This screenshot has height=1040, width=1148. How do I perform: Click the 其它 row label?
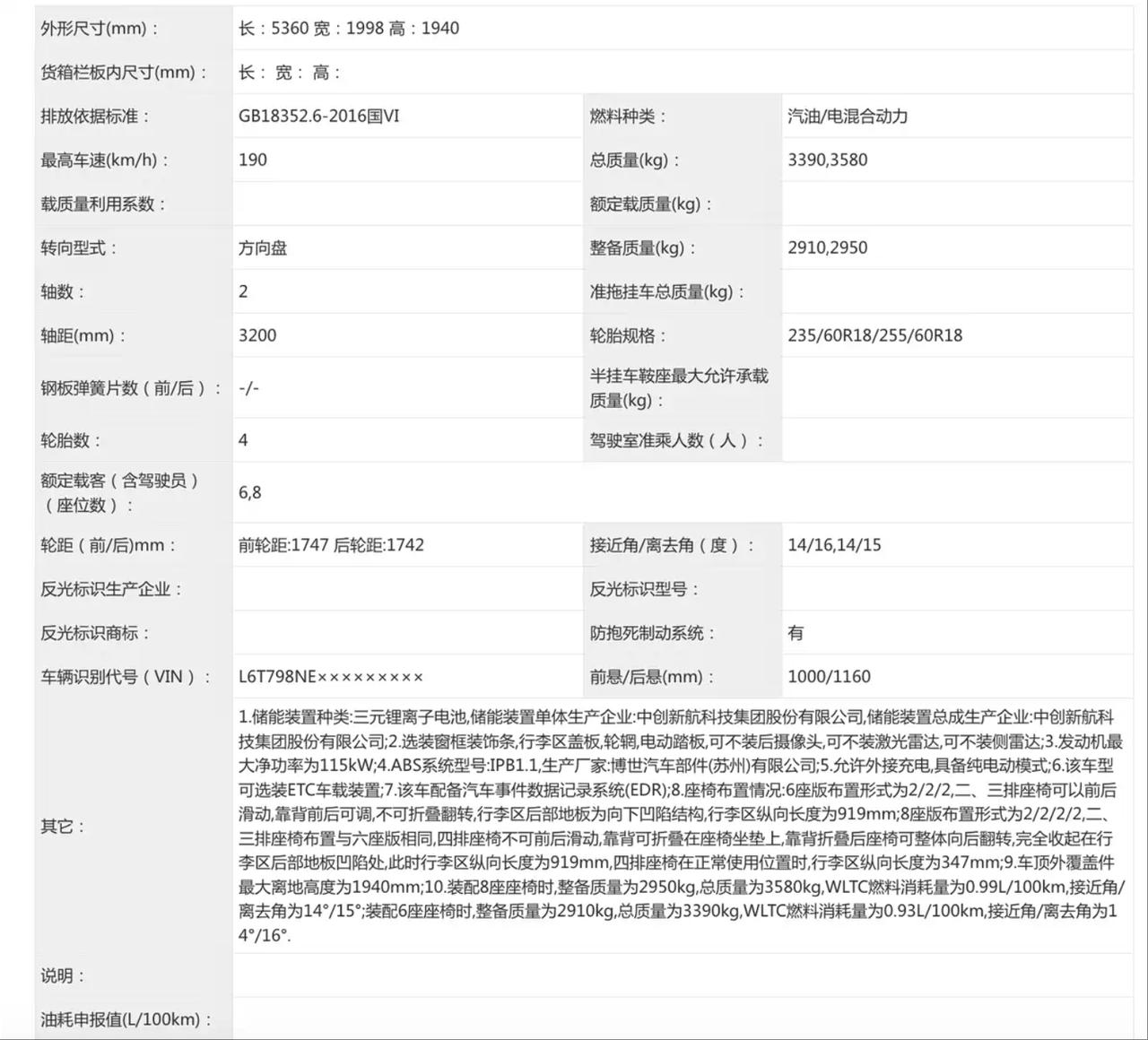(x=63, y=826)
